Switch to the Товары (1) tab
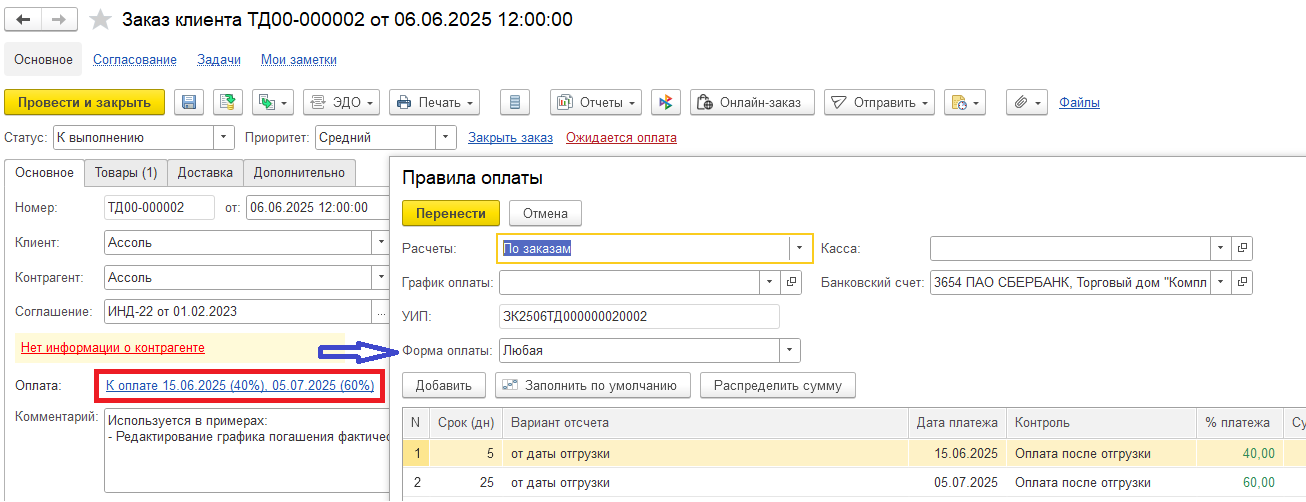The height and width of the screenshot is (502, 1306). pyautogui.click(x=126, y=173)
